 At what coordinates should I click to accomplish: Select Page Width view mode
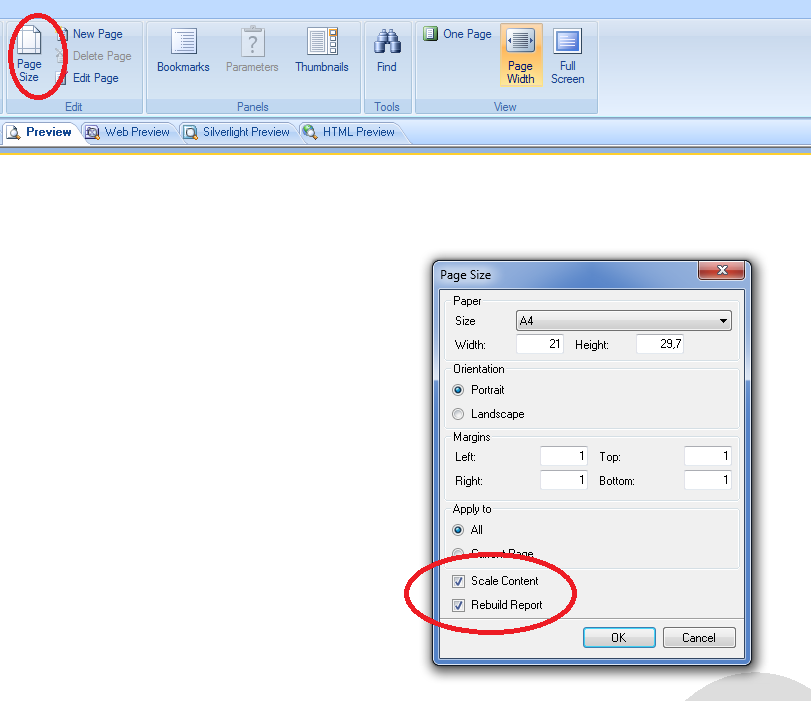521,55
